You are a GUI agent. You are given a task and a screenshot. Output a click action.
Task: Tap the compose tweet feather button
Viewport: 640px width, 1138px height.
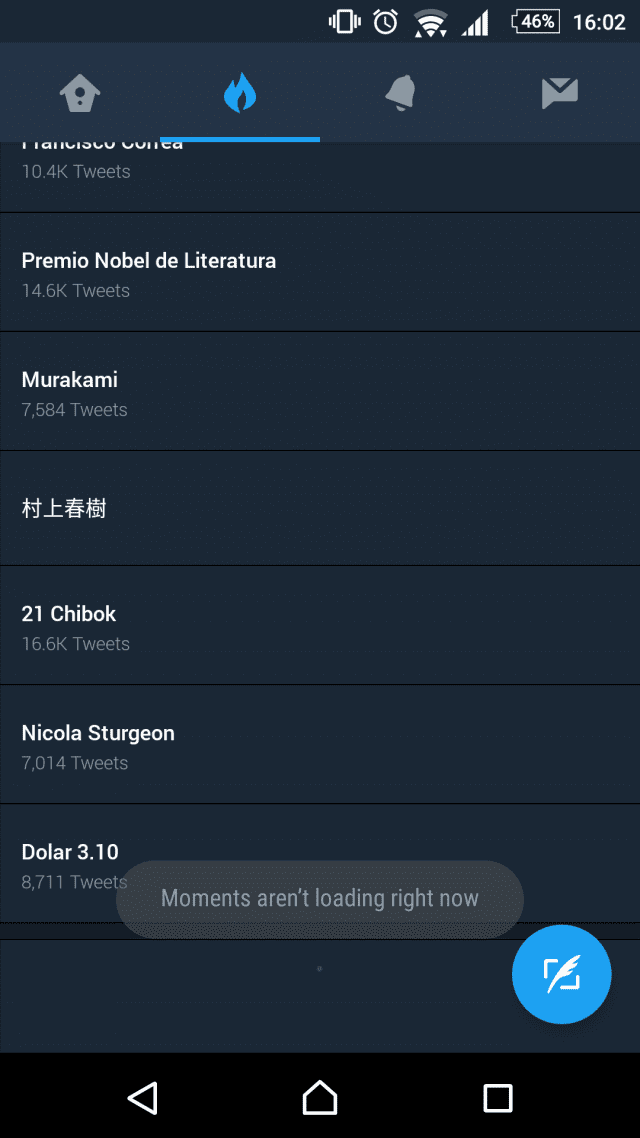click(x=562, y=974)
